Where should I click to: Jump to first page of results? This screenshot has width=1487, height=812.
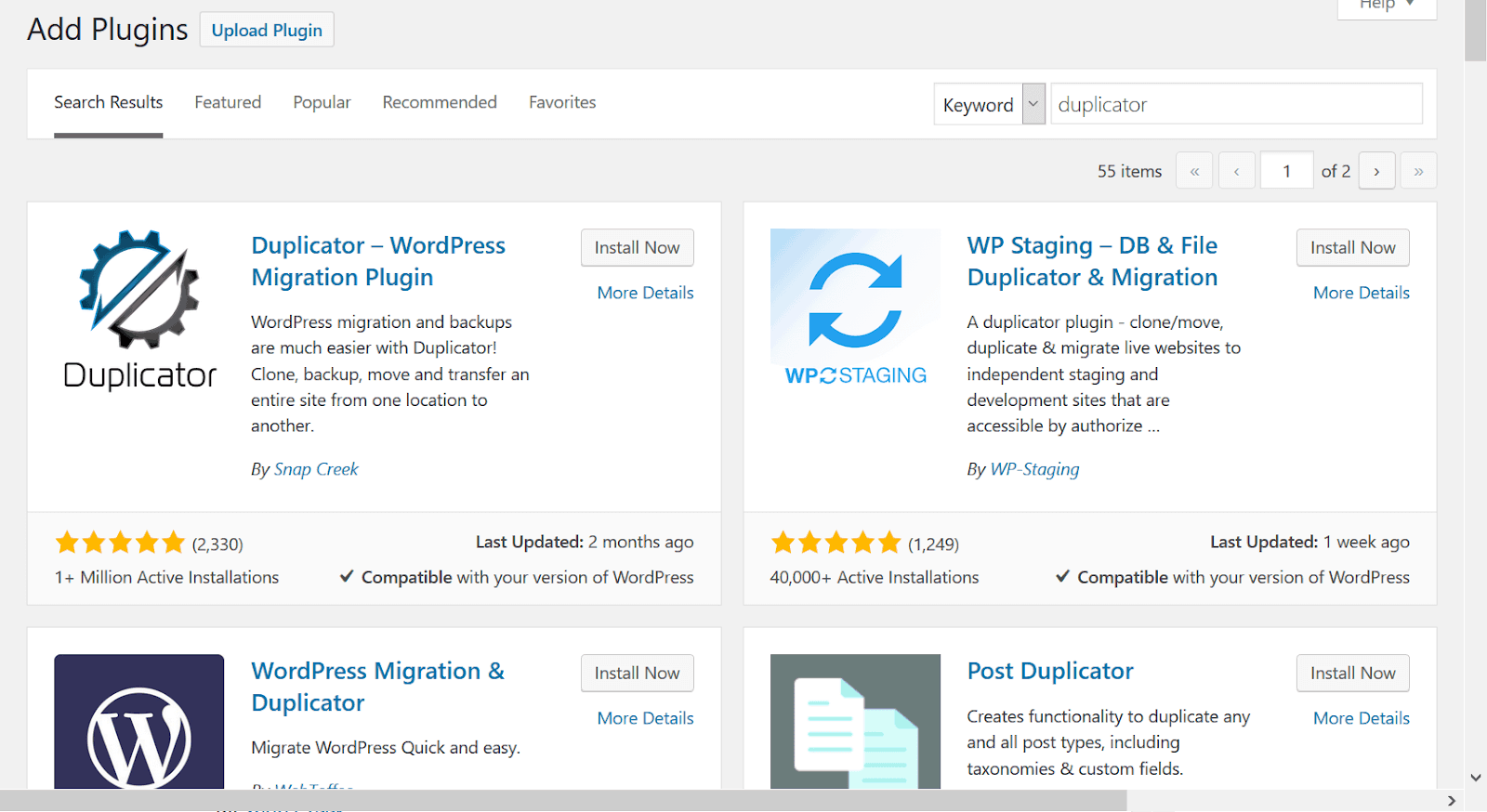1194,171
